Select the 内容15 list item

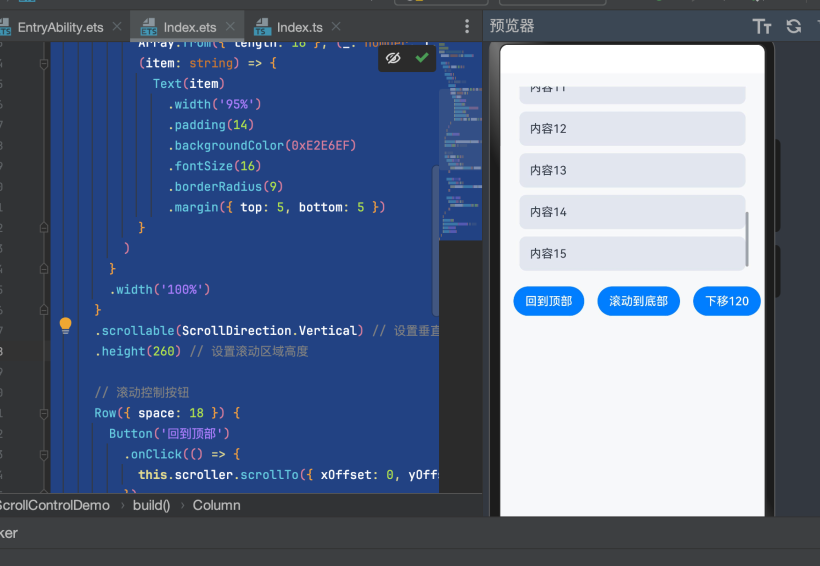(632, 254)
